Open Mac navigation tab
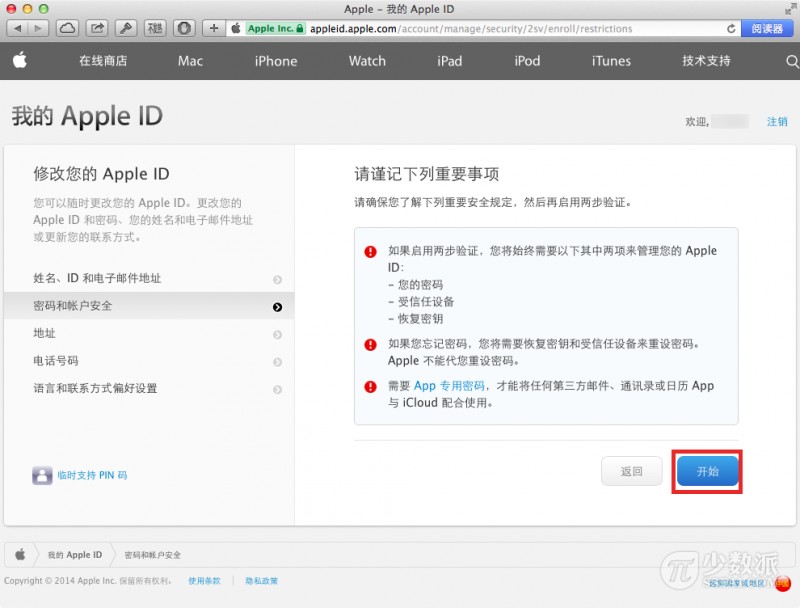800x608 pixels. click(x=190, y=61)
